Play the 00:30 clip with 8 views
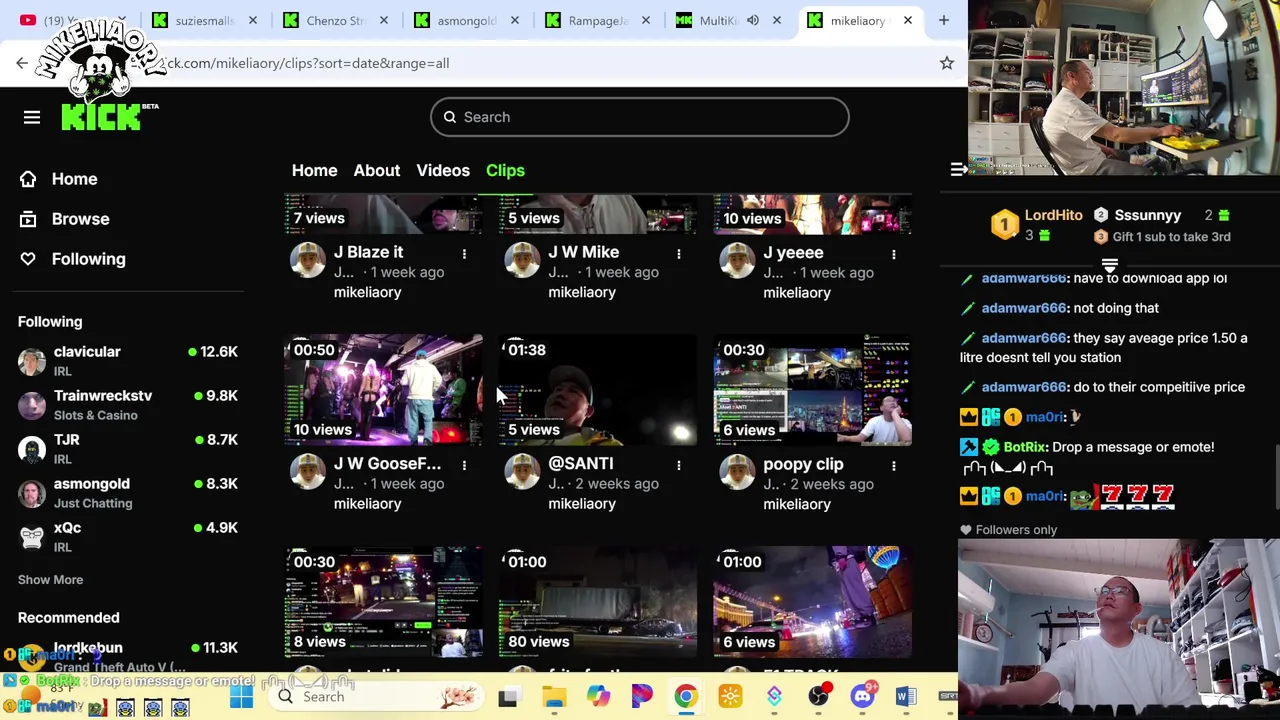The width and height of the screenshot is (1280, 720). (384, 602)
